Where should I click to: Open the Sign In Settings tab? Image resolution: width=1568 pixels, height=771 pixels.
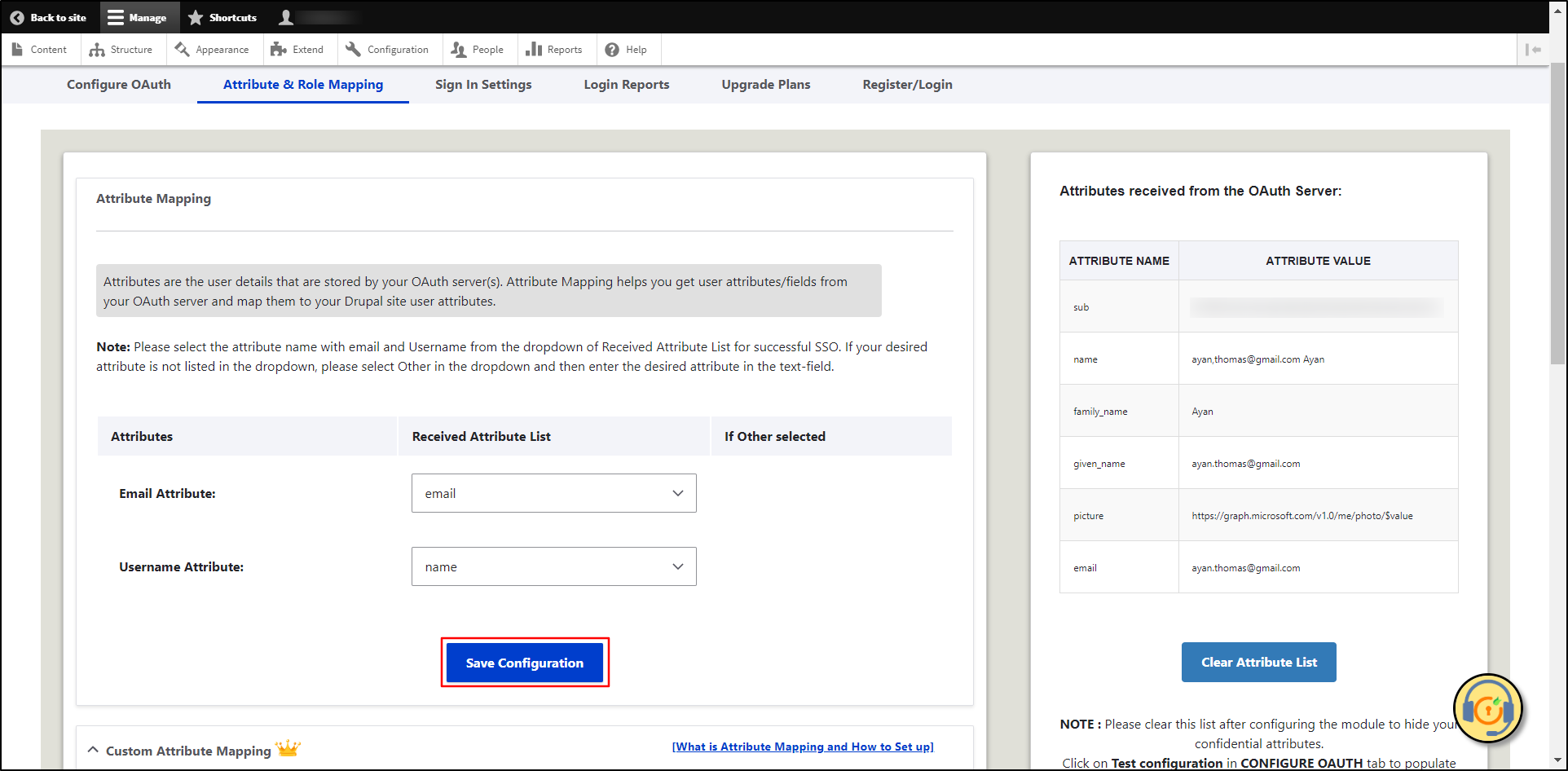point(483,84)
